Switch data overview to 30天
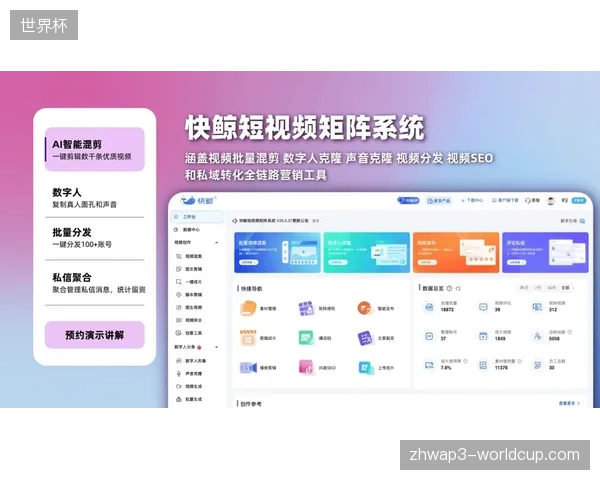Screen dimensions: 600x480 551,287
